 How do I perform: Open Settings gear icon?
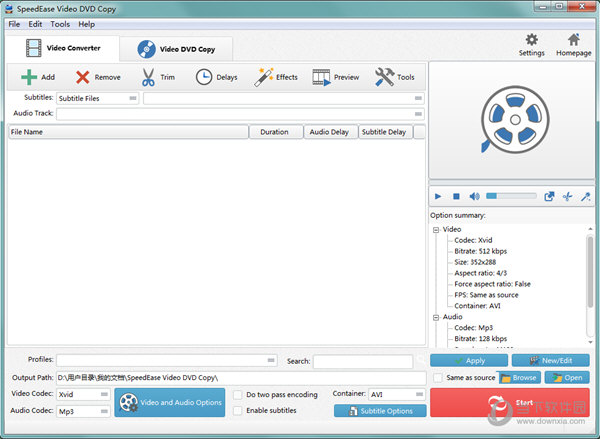532,45
